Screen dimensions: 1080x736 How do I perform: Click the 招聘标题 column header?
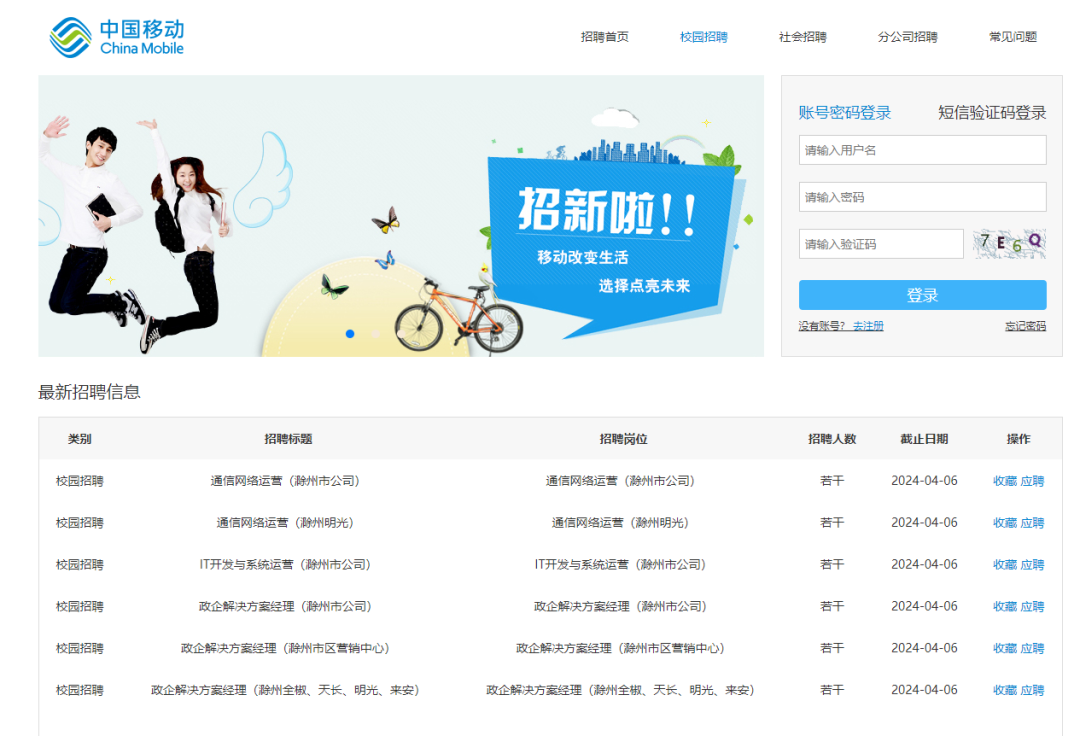pos(289,439)
